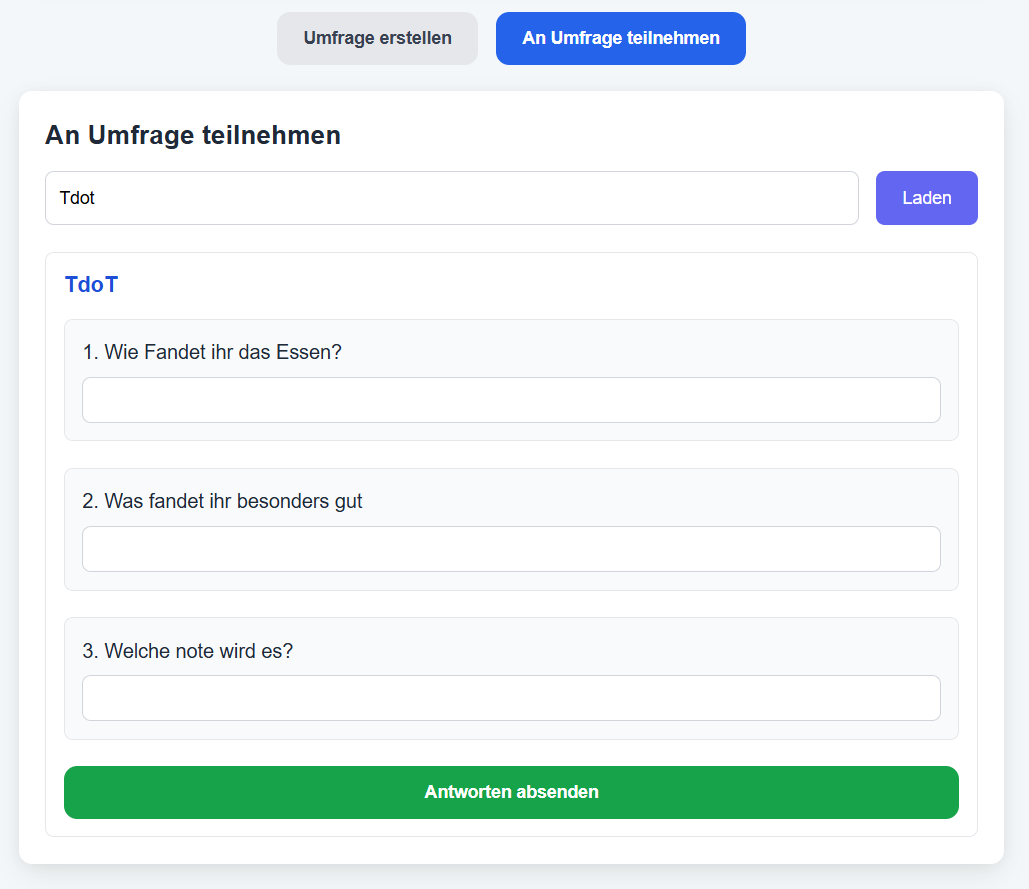Select the blue An Umfrage teilnehmen tab
The width and height of the screenshot is (1029, 889).
point(620,39)
